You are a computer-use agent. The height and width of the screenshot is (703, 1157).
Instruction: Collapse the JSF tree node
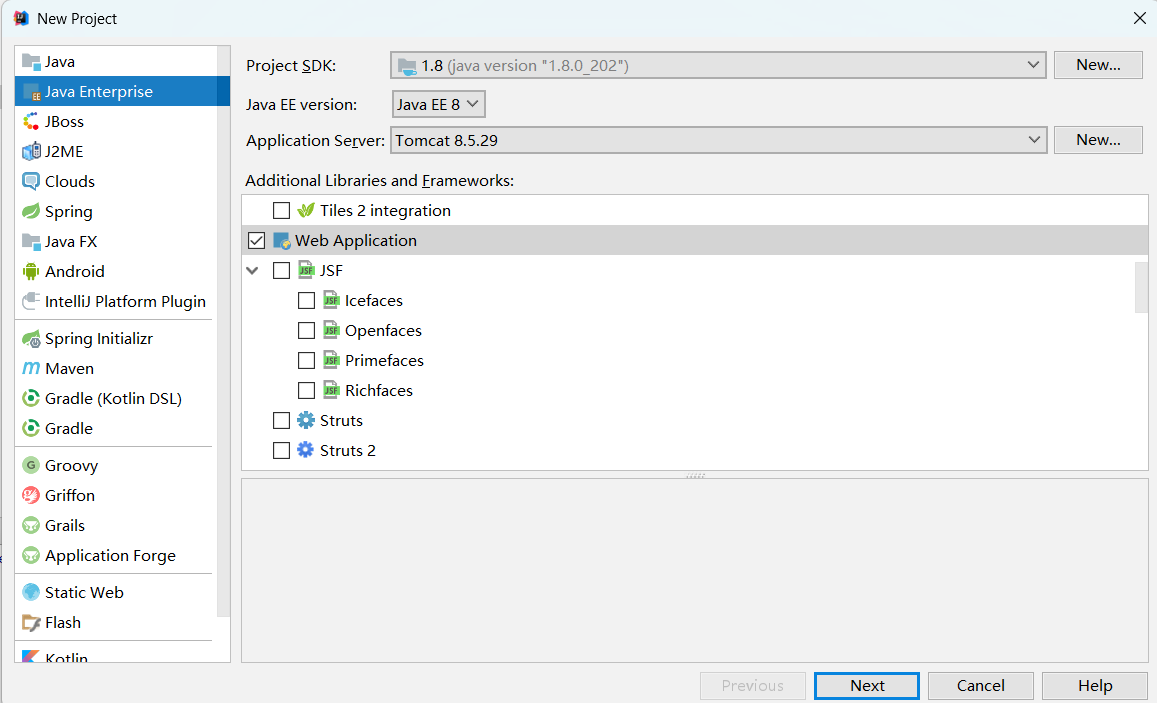coord(252,271)
